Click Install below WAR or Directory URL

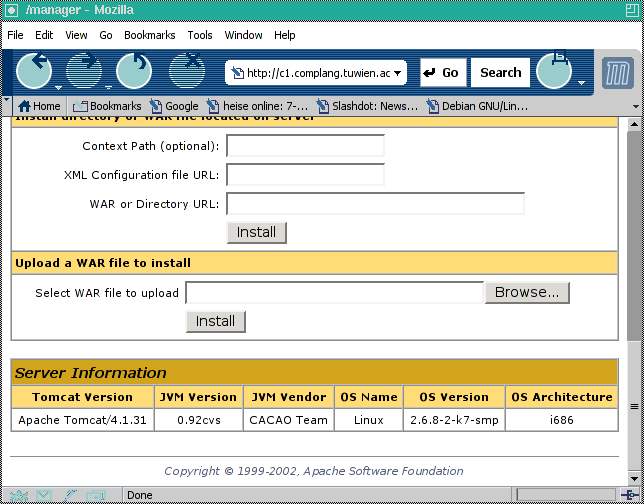coord(256,232)
